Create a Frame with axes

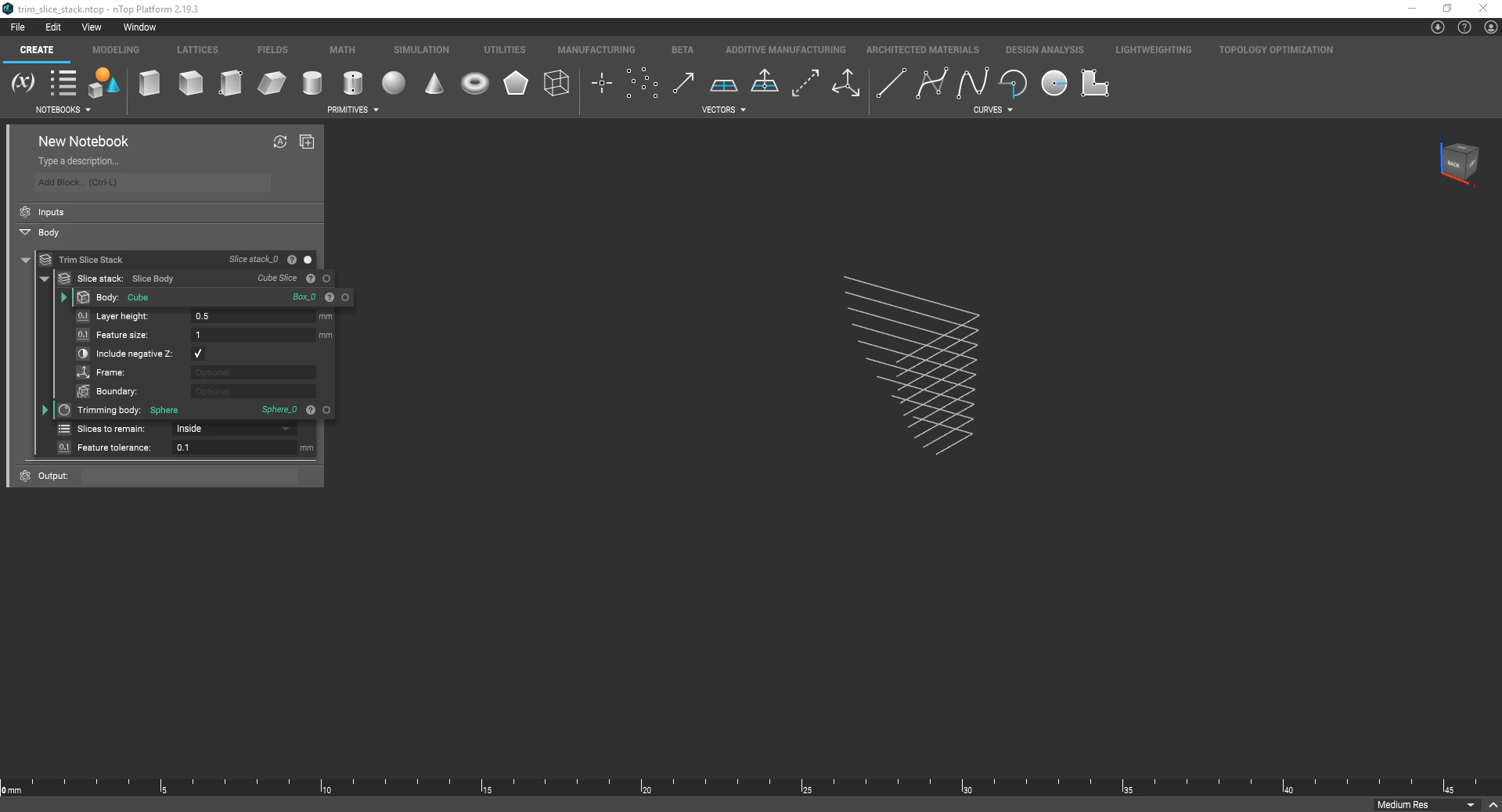[x=846, y=83]
